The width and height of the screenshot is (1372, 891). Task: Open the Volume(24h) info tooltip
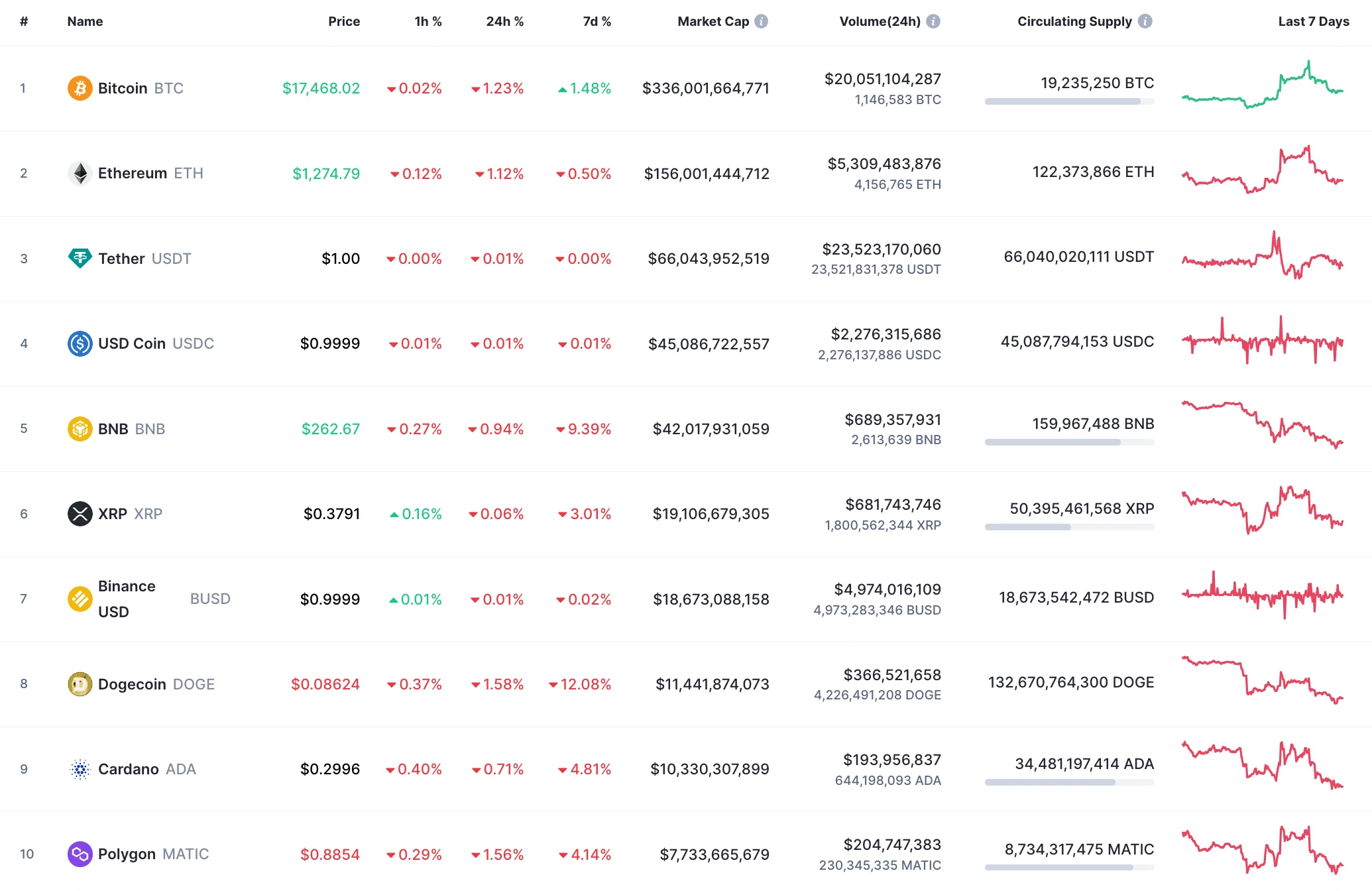pyautogui.click(x=935, y=21)
